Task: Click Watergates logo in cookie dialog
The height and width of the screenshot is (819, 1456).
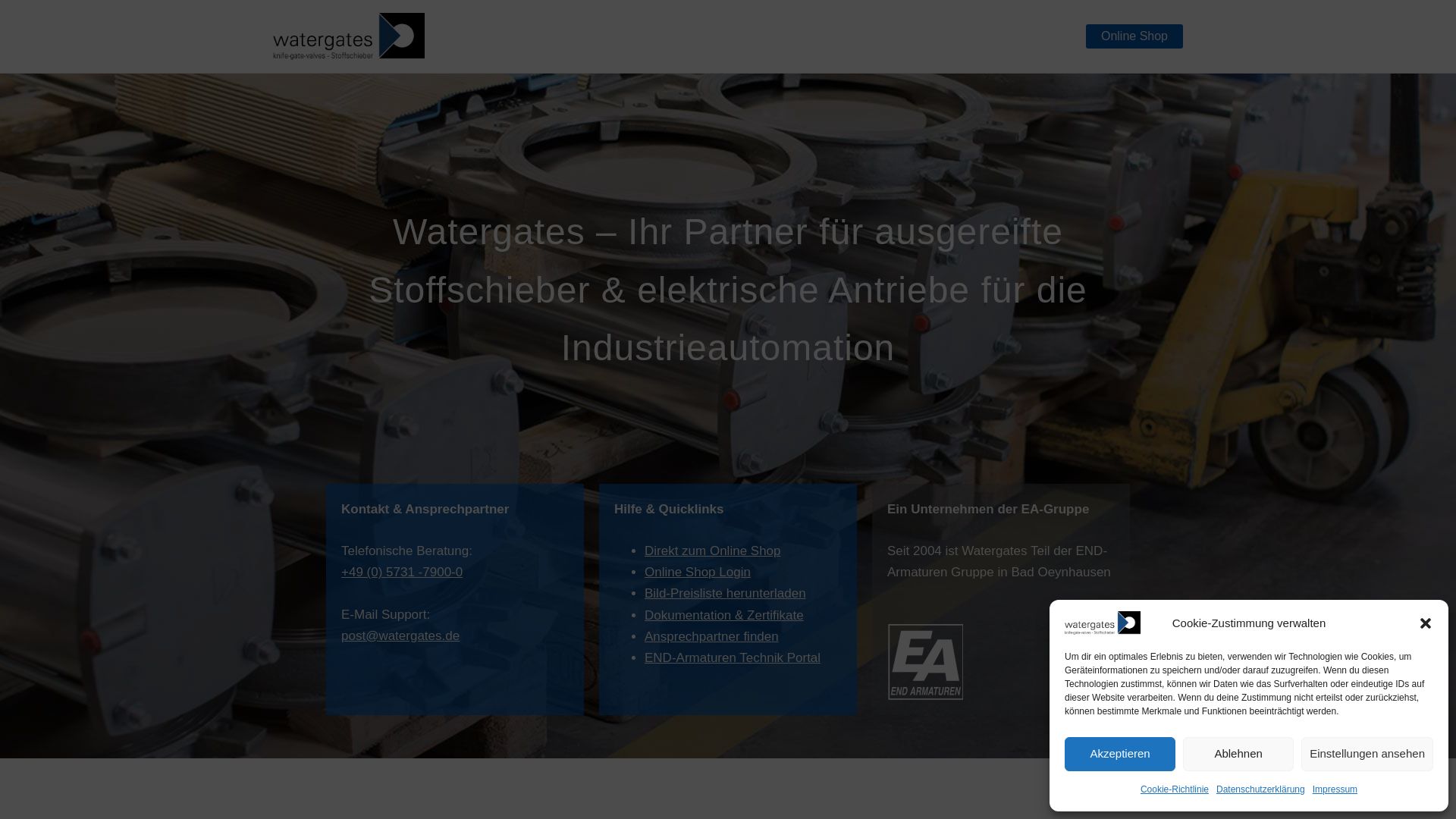Action: click(1103, 623)
